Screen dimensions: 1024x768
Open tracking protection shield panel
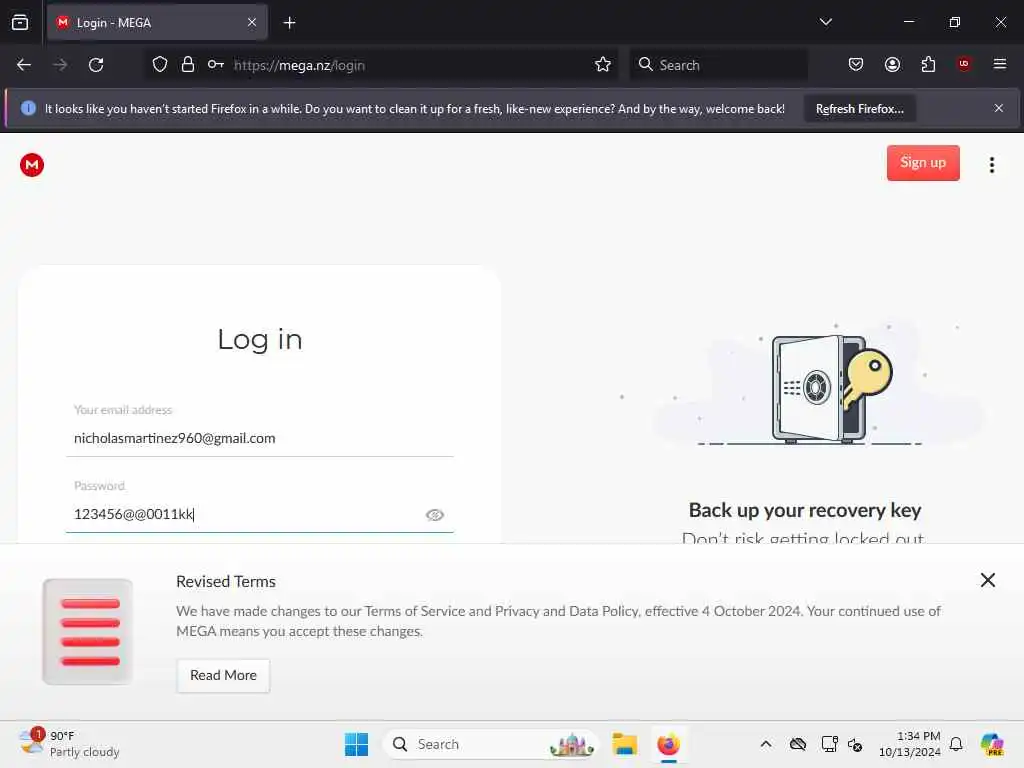pos(160,64)
